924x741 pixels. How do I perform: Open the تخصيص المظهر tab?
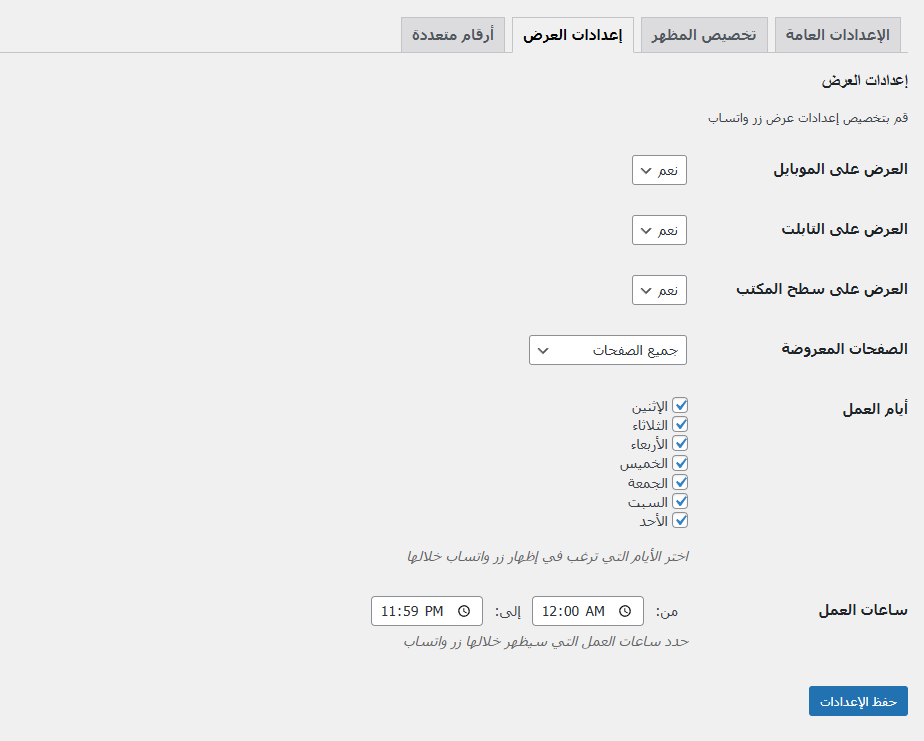coord(704,35)
